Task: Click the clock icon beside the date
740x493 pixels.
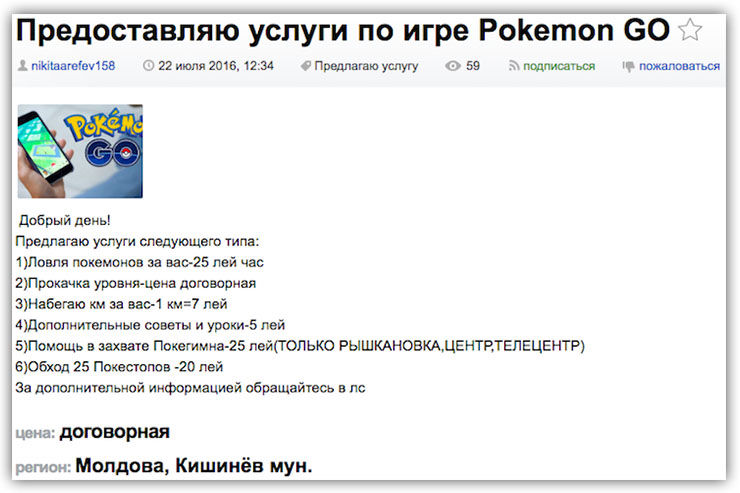Action: point(148,66)
